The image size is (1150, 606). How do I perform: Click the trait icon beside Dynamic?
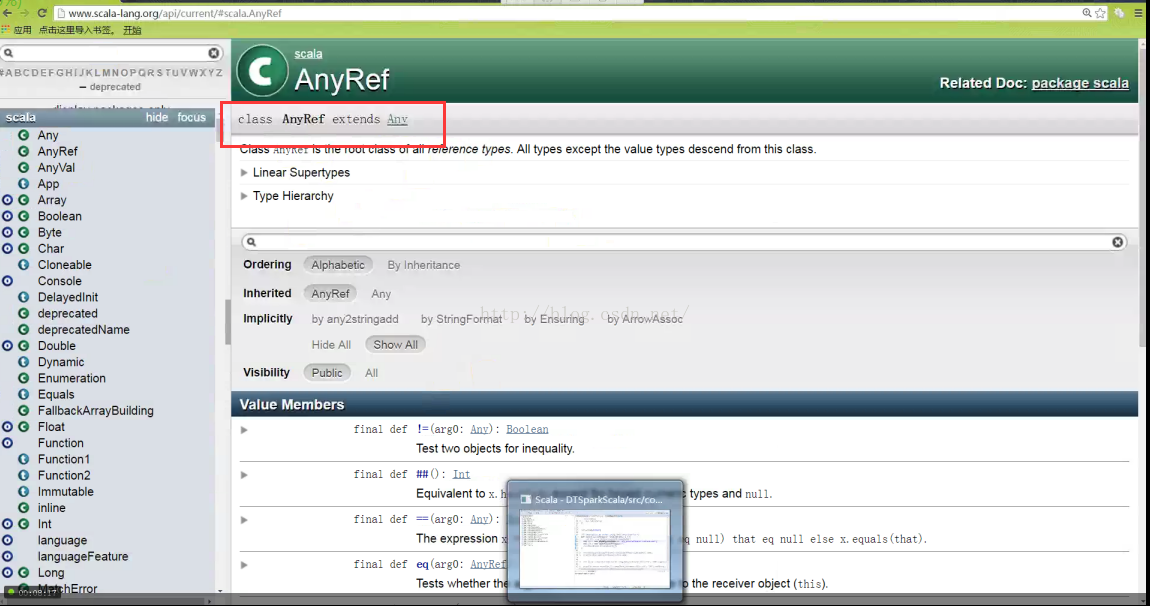point(23,362)
